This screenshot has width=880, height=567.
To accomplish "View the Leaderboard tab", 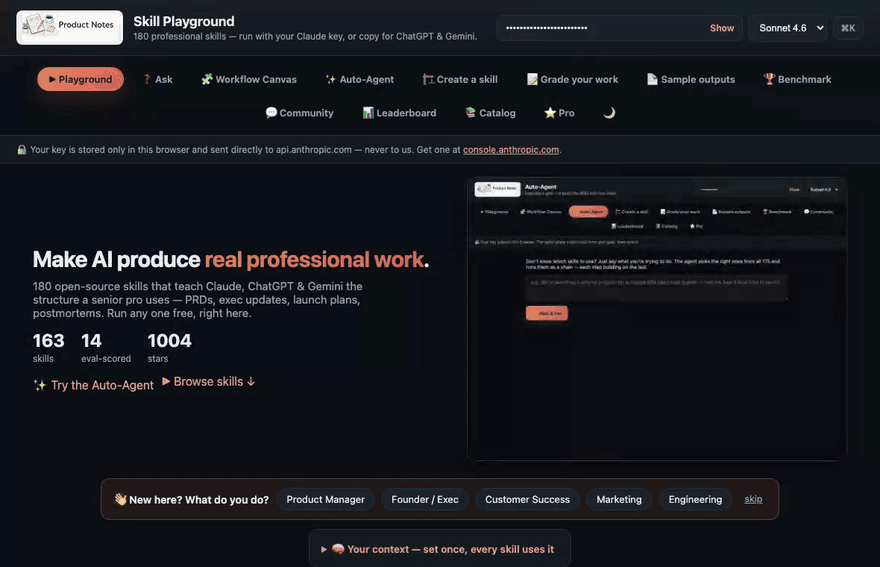I will tap(400, 113).
